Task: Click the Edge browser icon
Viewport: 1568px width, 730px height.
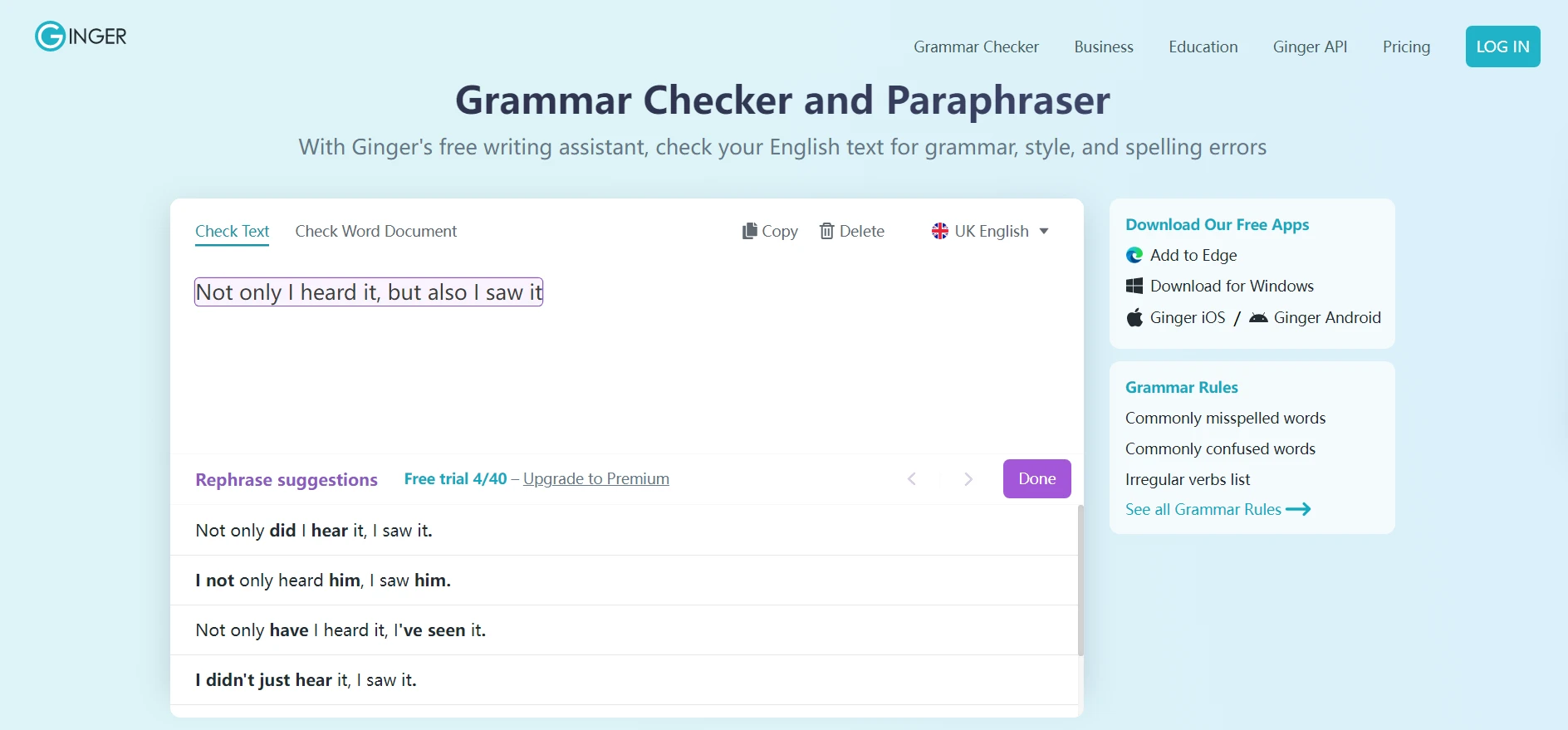Action: (1134, 255)
